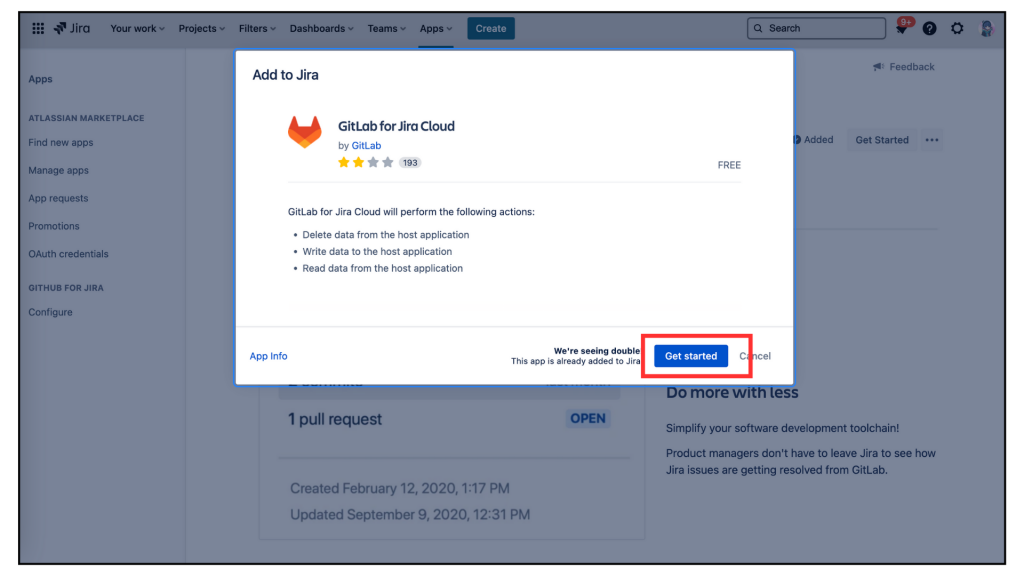Click the blue Get started button
The height and width of the screenshot is (576, 1024).
point(691,356)
